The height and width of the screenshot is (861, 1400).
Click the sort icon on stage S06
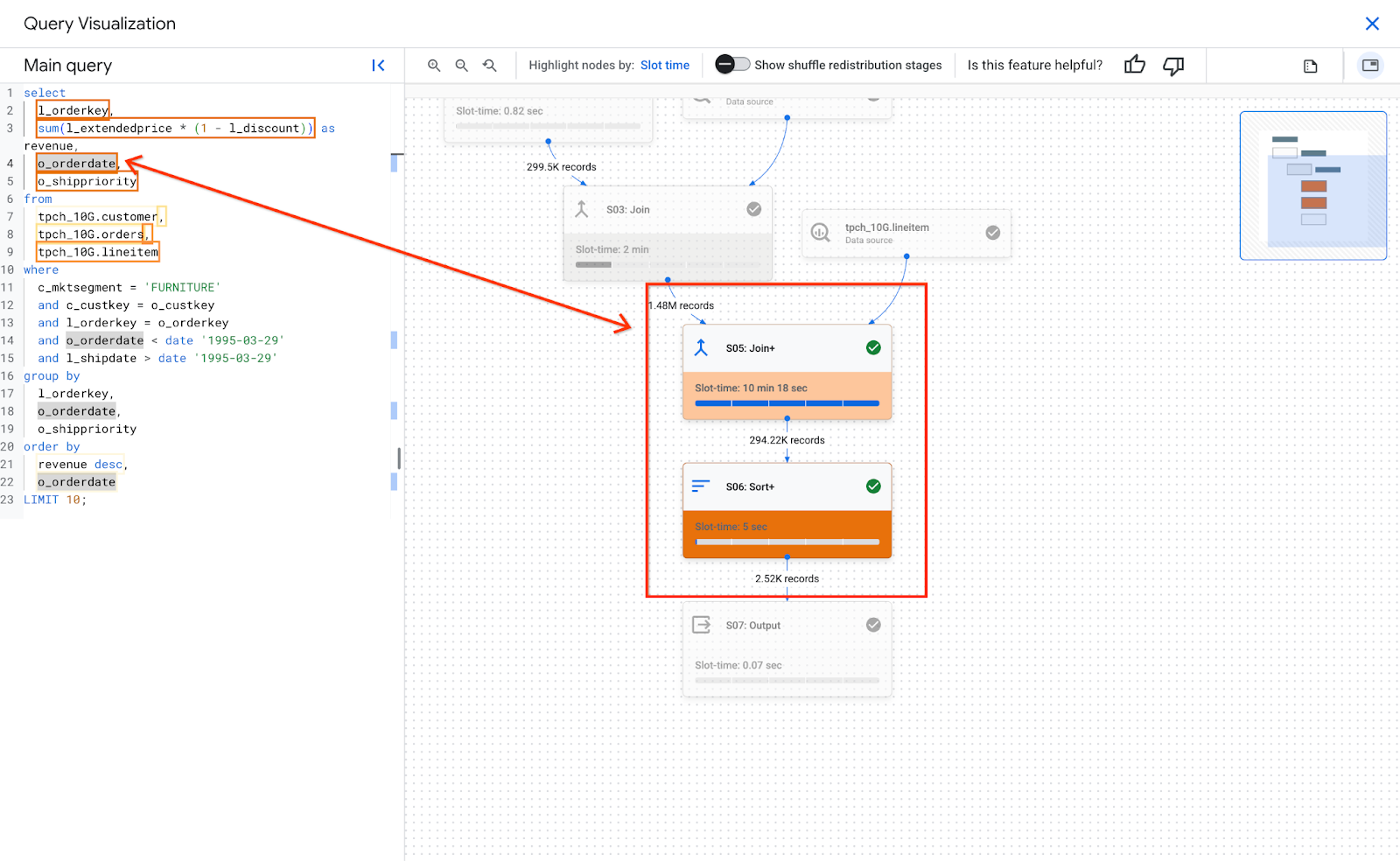pyautogui.click(x=700, y=486)
